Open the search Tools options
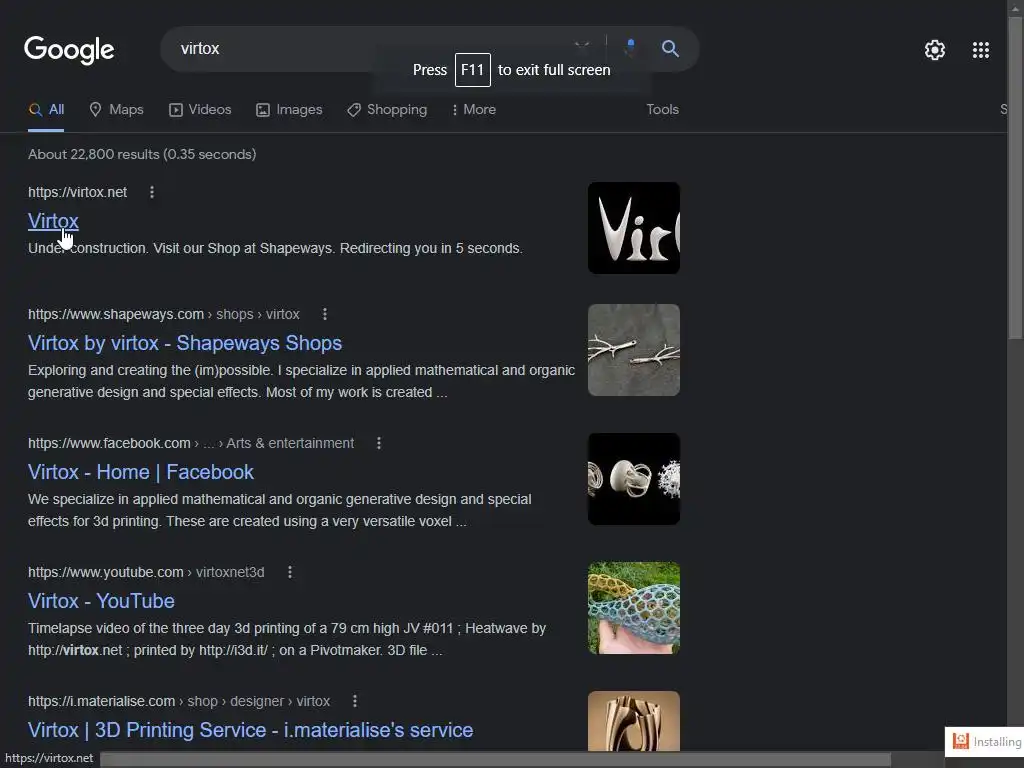The height and width of the screenshot is (768, 1024). (662, 110)
